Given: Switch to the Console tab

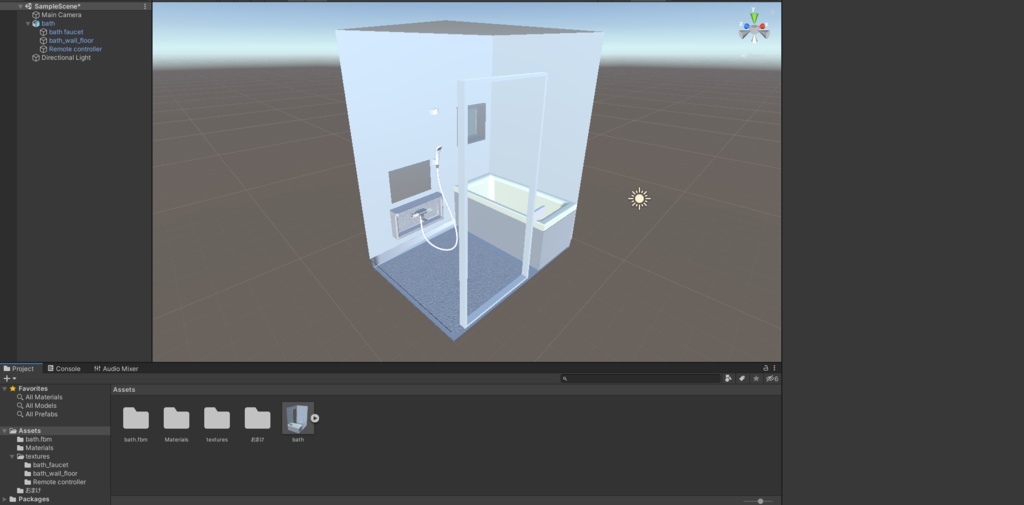Looking at the screenshot, I should (64, 368).
